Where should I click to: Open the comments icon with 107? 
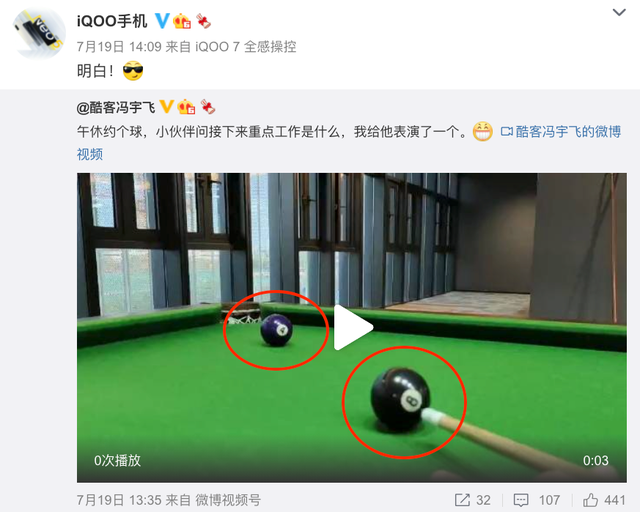[521, 500]
